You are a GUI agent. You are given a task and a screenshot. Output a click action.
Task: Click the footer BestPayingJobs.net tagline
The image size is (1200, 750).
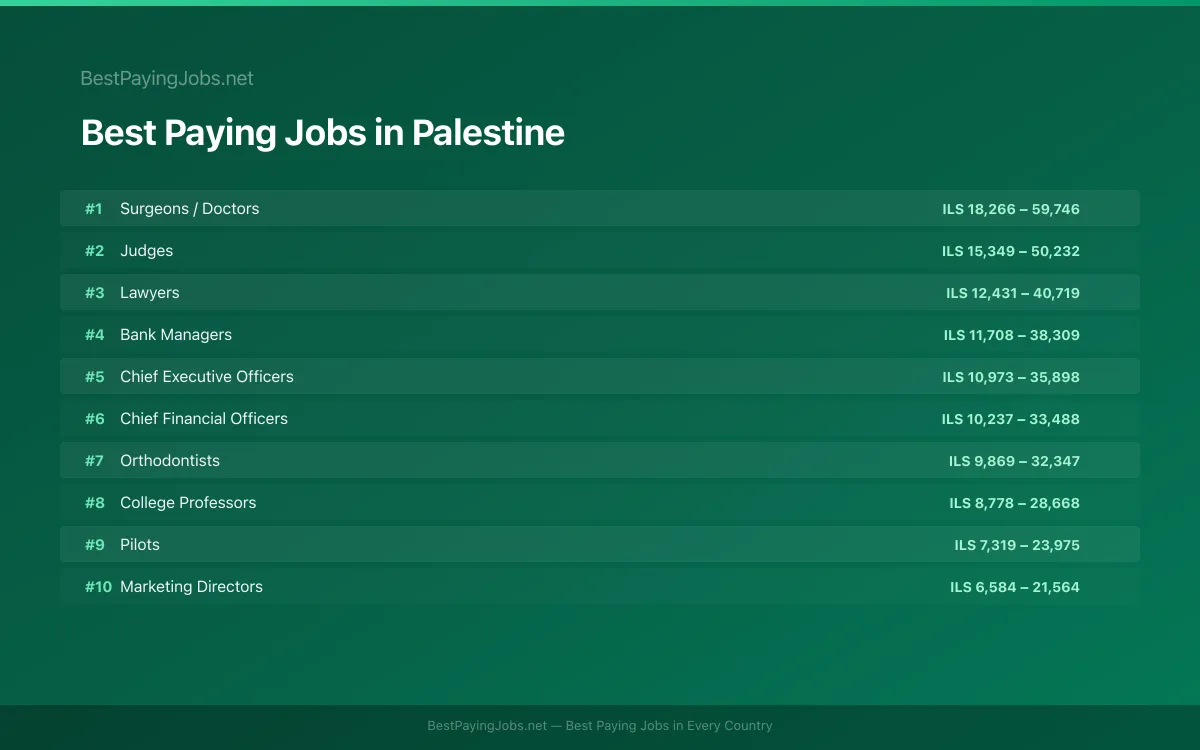click(600, 726)
